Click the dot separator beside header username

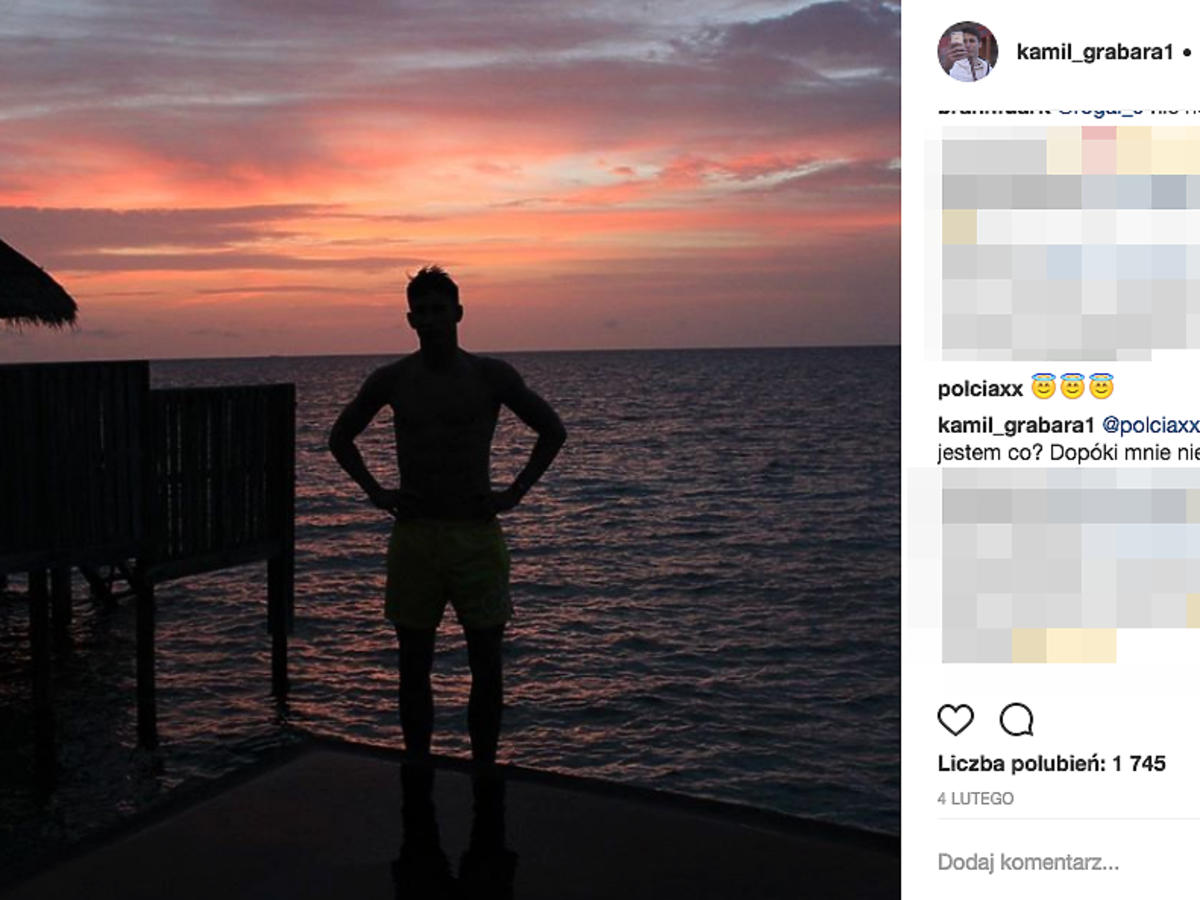[1187, 52]
